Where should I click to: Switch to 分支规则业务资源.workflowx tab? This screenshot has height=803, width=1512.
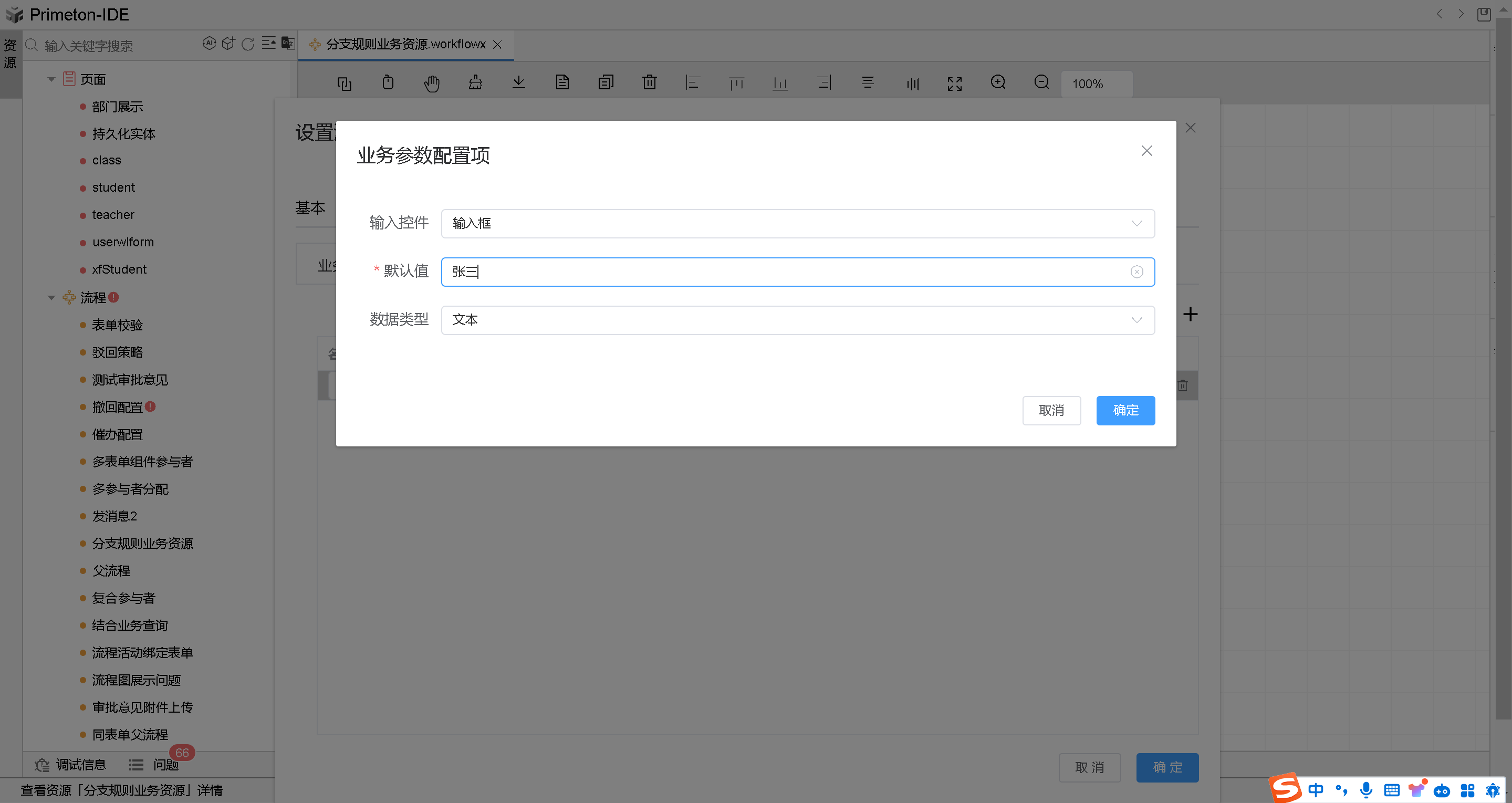405,45
